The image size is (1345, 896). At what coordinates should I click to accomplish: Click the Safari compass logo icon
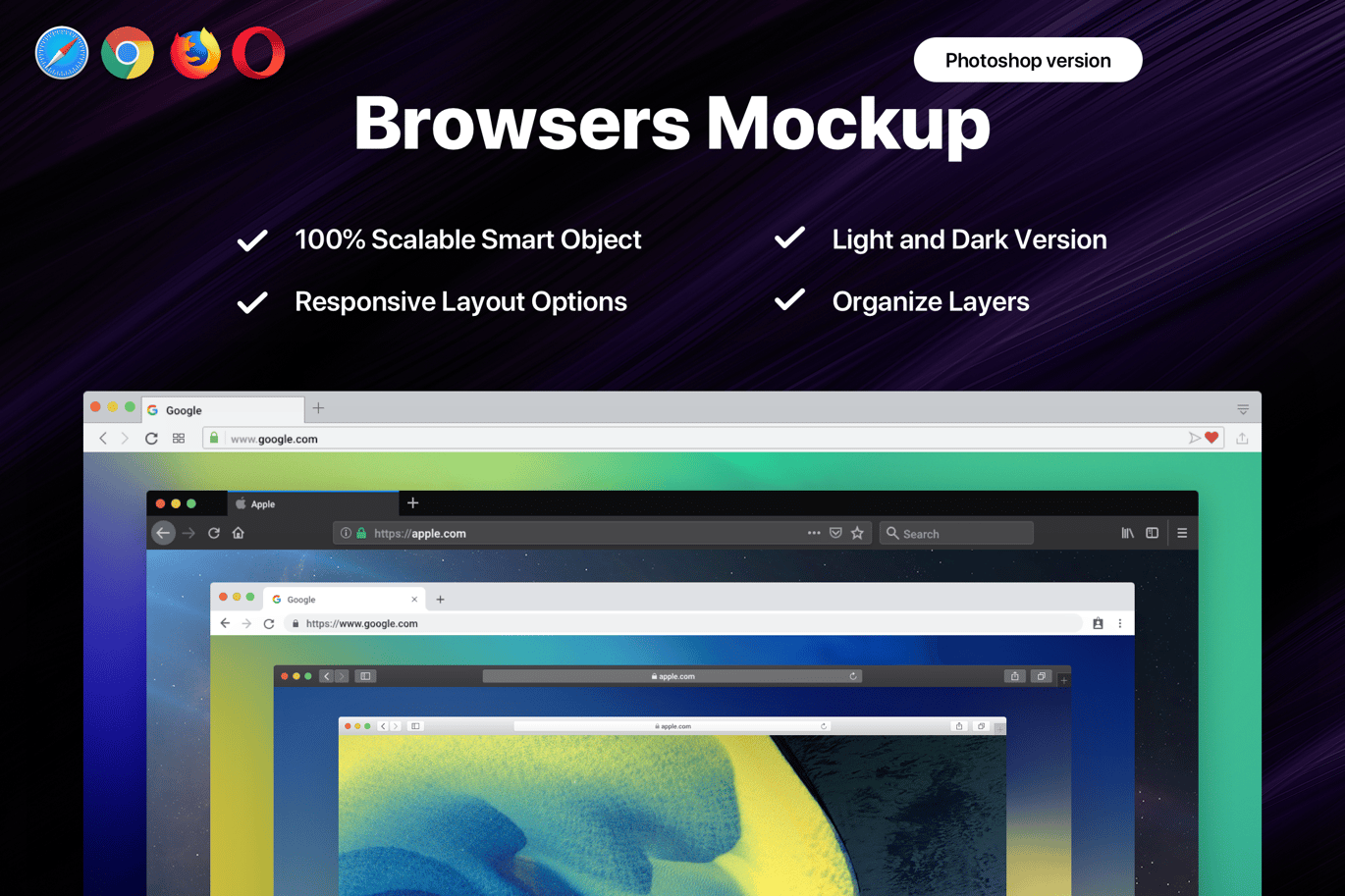click(61, 53)
